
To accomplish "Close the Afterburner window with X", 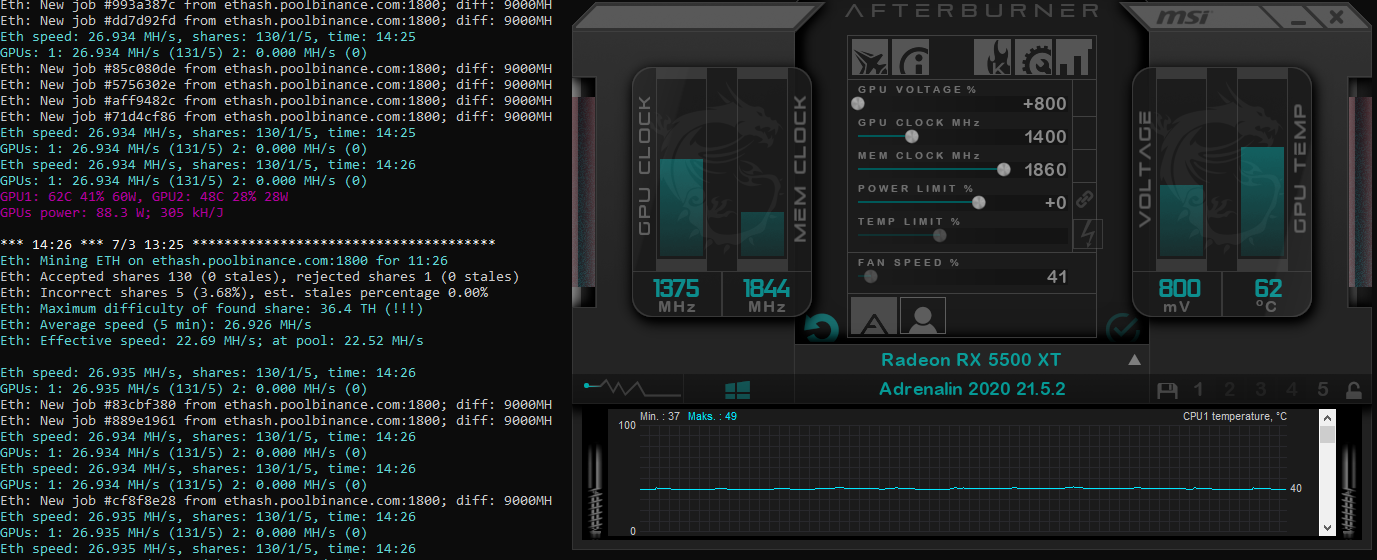I will (x=1336, y=17).
